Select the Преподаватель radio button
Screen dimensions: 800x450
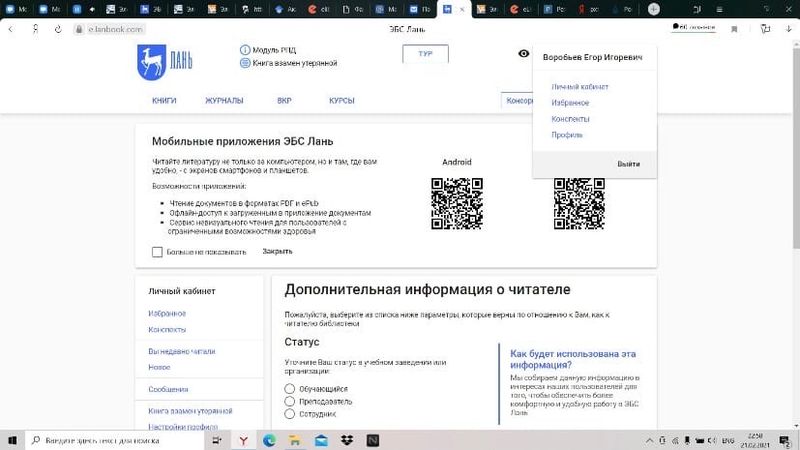coord(290,402)
